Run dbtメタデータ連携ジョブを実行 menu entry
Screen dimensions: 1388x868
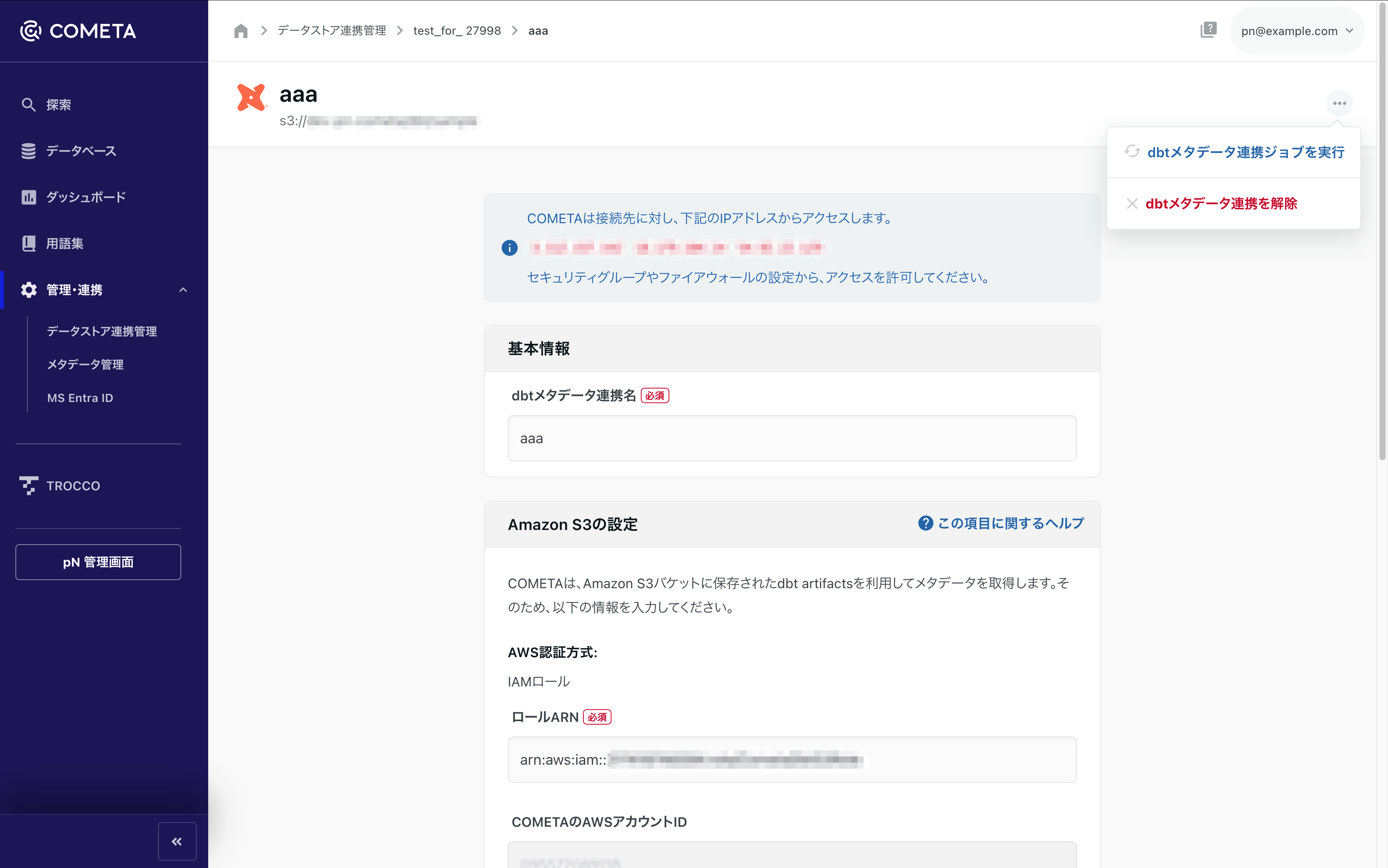click(1233, 152)
